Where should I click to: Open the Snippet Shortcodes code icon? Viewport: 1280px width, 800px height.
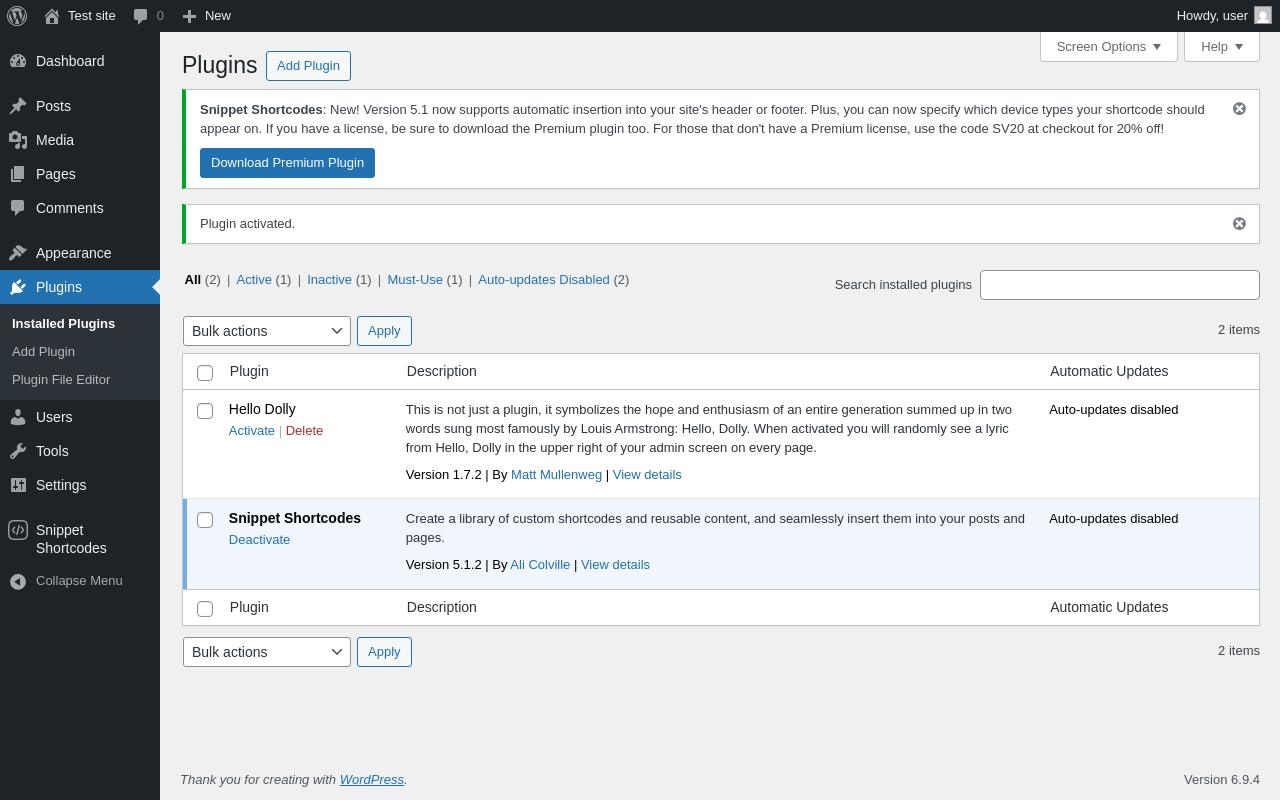click(18, 530)
